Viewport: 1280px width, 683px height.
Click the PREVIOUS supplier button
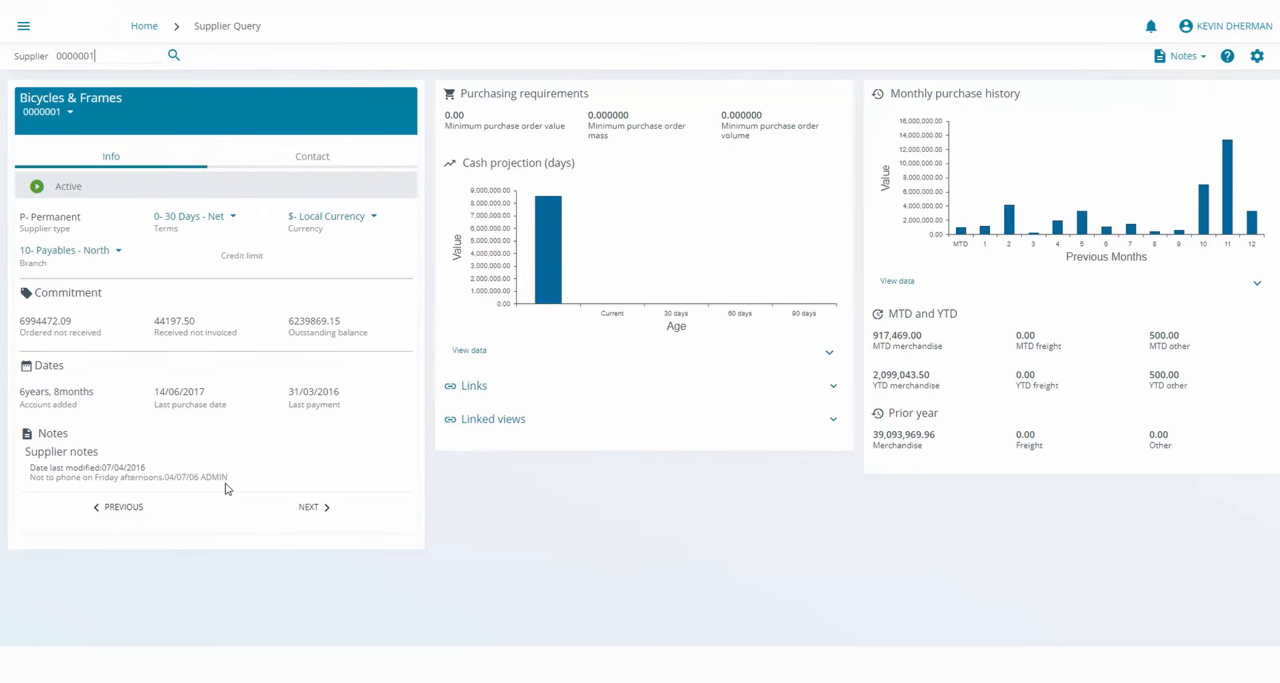click(x=118, y=507)
